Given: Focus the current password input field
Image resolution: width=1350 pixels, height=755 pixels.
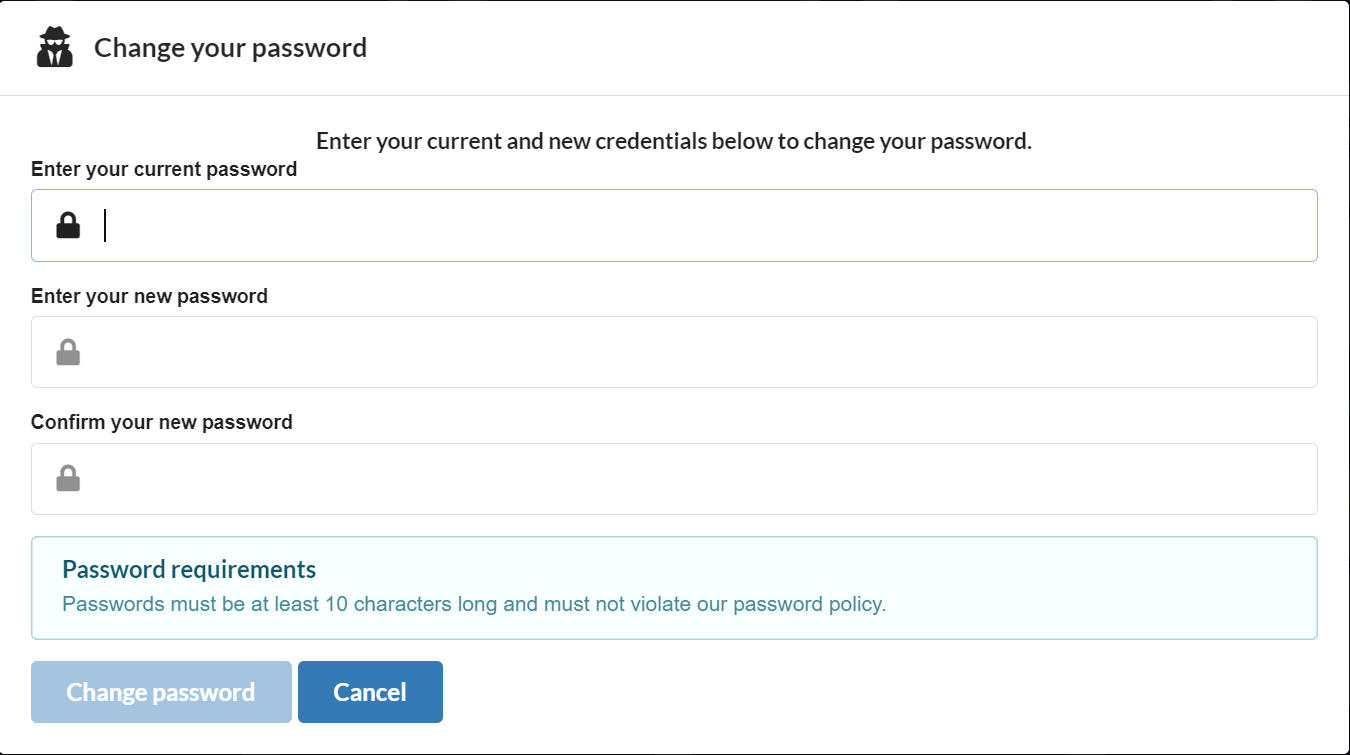Looking at the screenshot, I should [674, 226].
